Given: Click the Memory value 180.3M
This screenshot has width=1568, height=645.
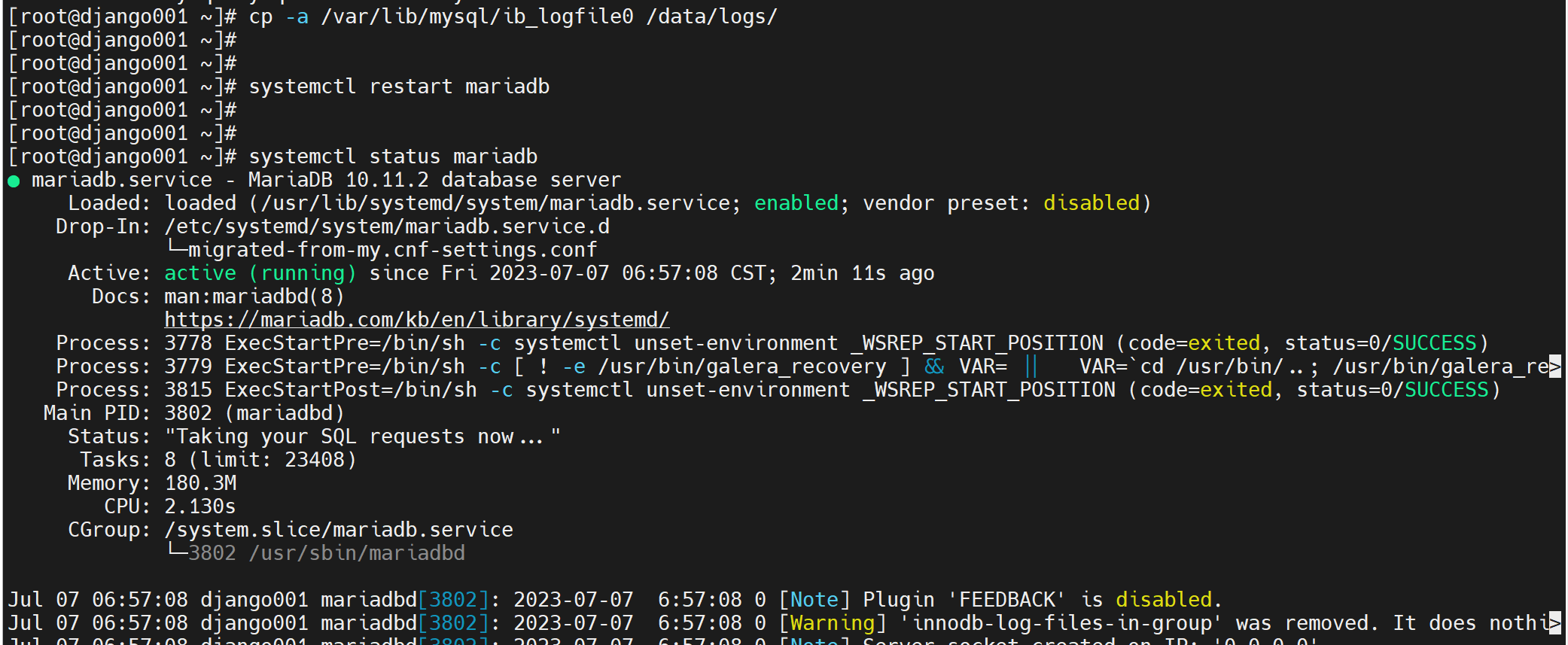Looking at the screenshot, I should 200,483.
